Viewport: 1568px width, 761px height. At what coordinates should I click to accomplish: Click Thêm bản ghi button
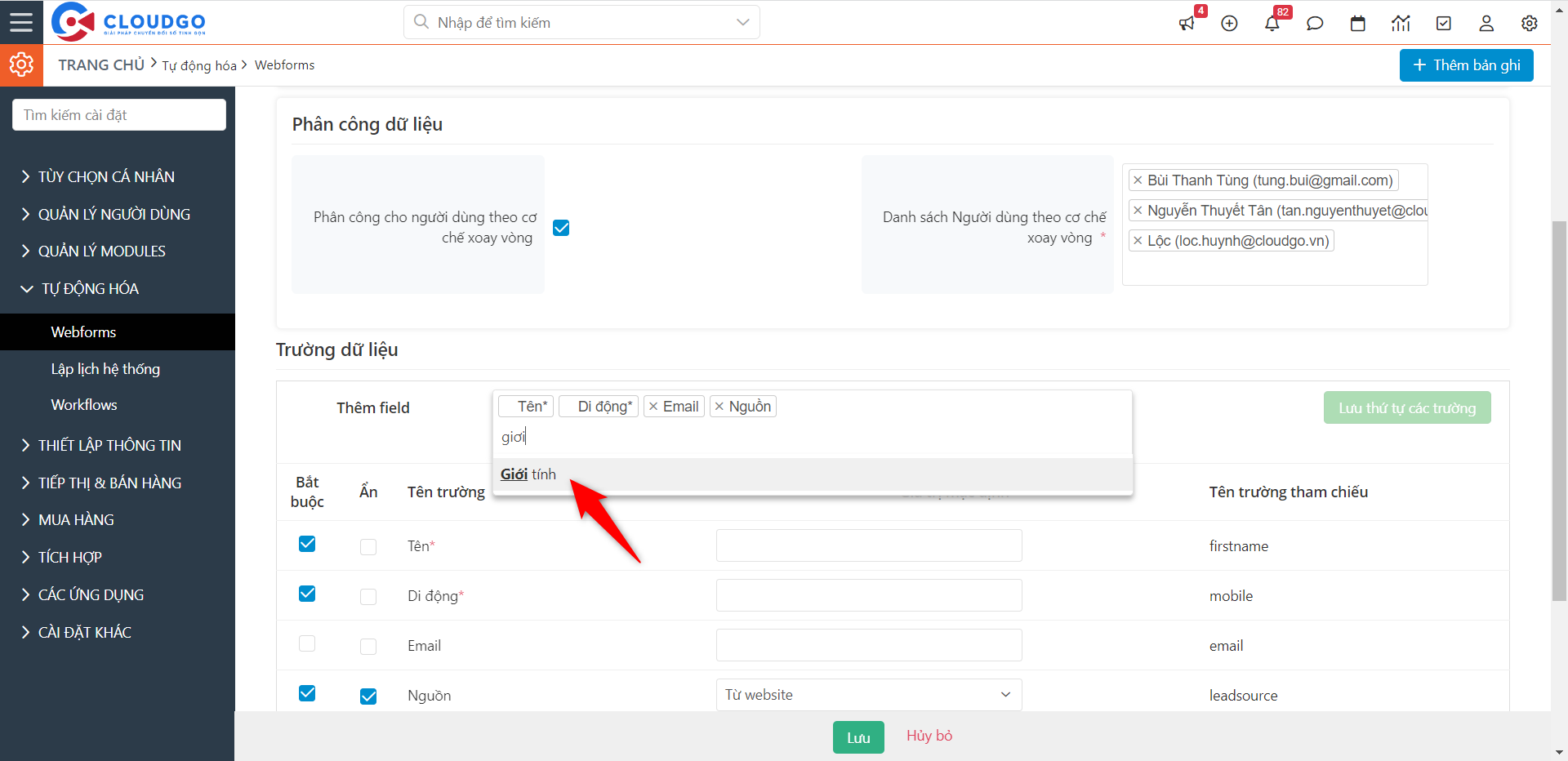point(1466,65)
